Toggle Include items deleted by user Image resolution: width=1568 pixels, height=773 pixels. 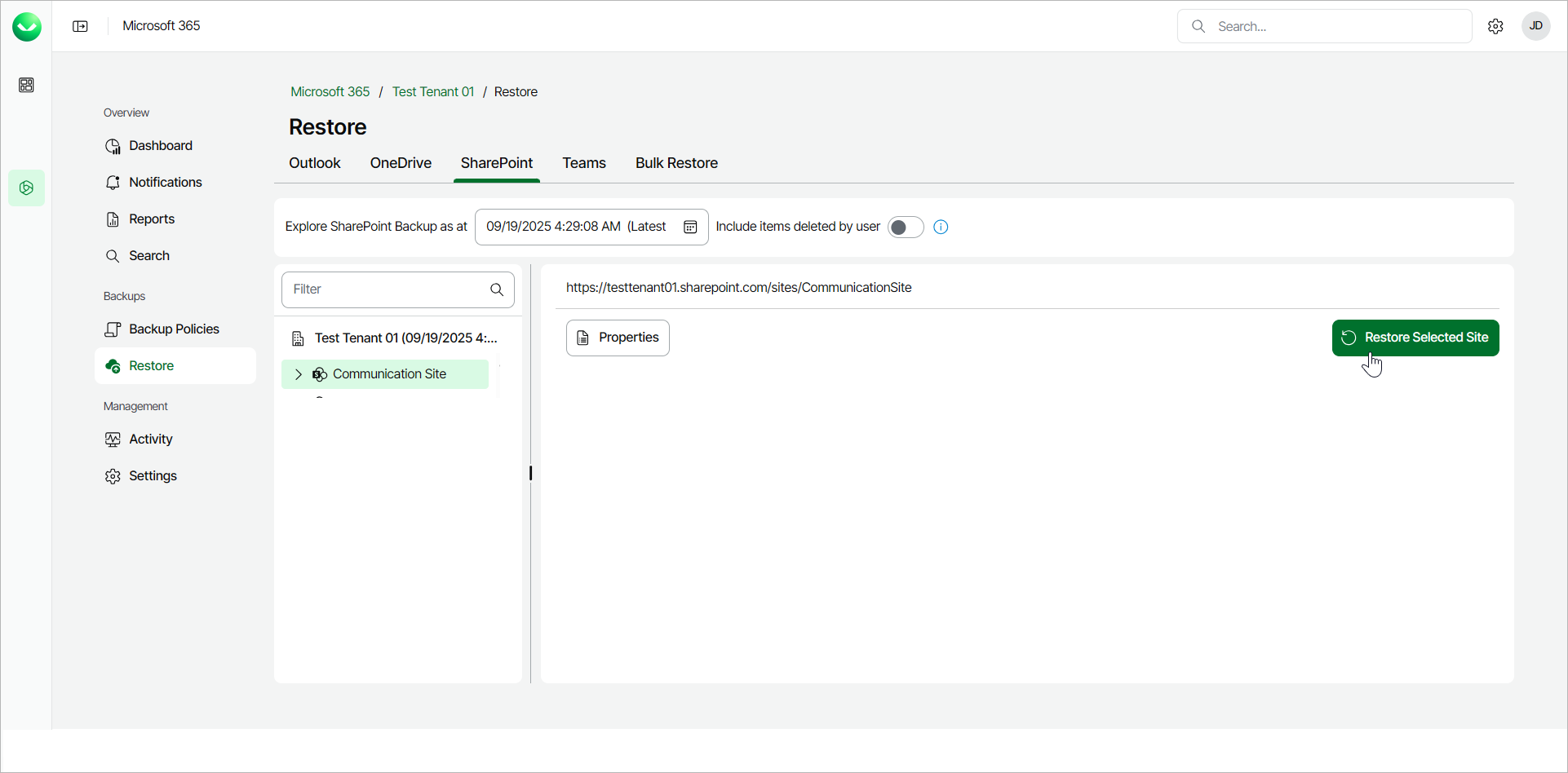click(x=905, y=227)
